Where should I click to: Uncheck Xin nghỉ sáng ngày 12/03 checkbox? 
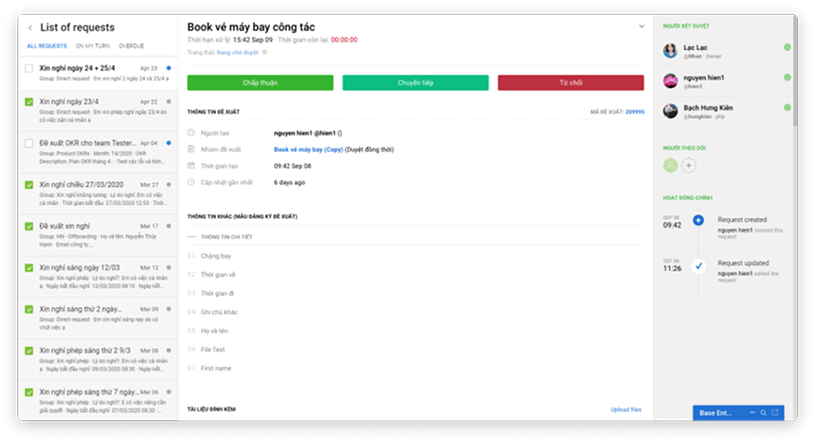pos(29,268)
